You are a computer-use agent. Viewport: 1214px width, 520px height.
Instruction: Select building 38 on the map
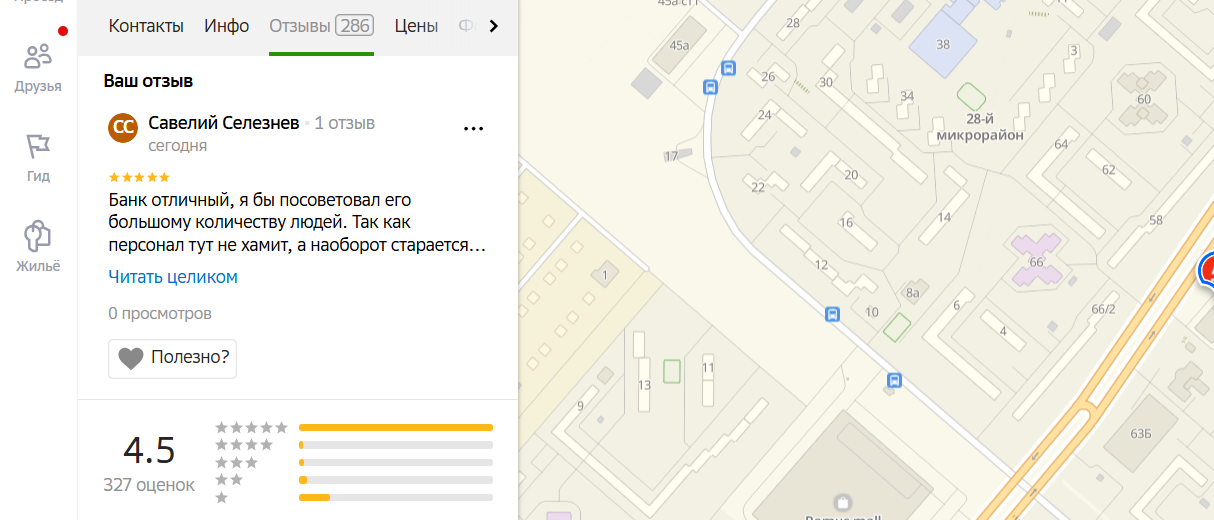[943, 44]
